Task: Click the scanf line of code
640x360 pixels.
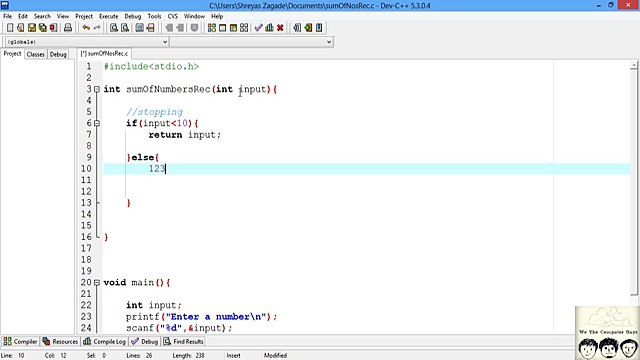Action: pyautogui.click(x=179, y=328)
